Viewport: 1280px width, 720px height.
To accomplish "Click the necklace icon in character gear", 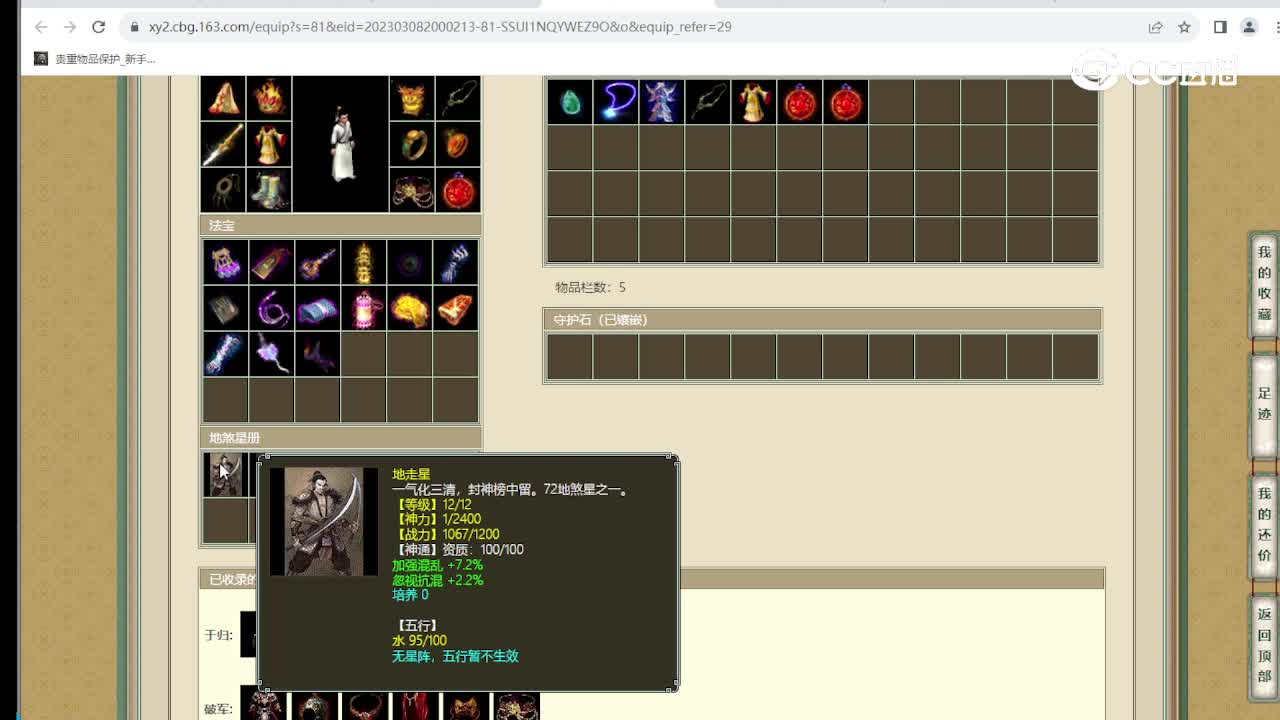I will 457,98.
